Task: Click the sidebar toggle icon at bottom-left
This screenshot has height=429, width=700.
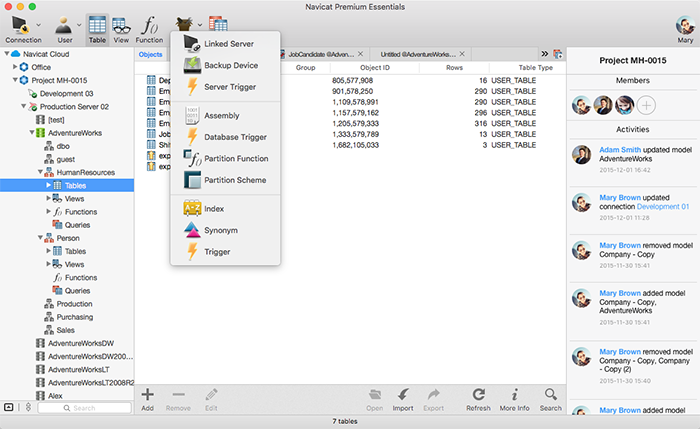Action: [x=8, y=407]
